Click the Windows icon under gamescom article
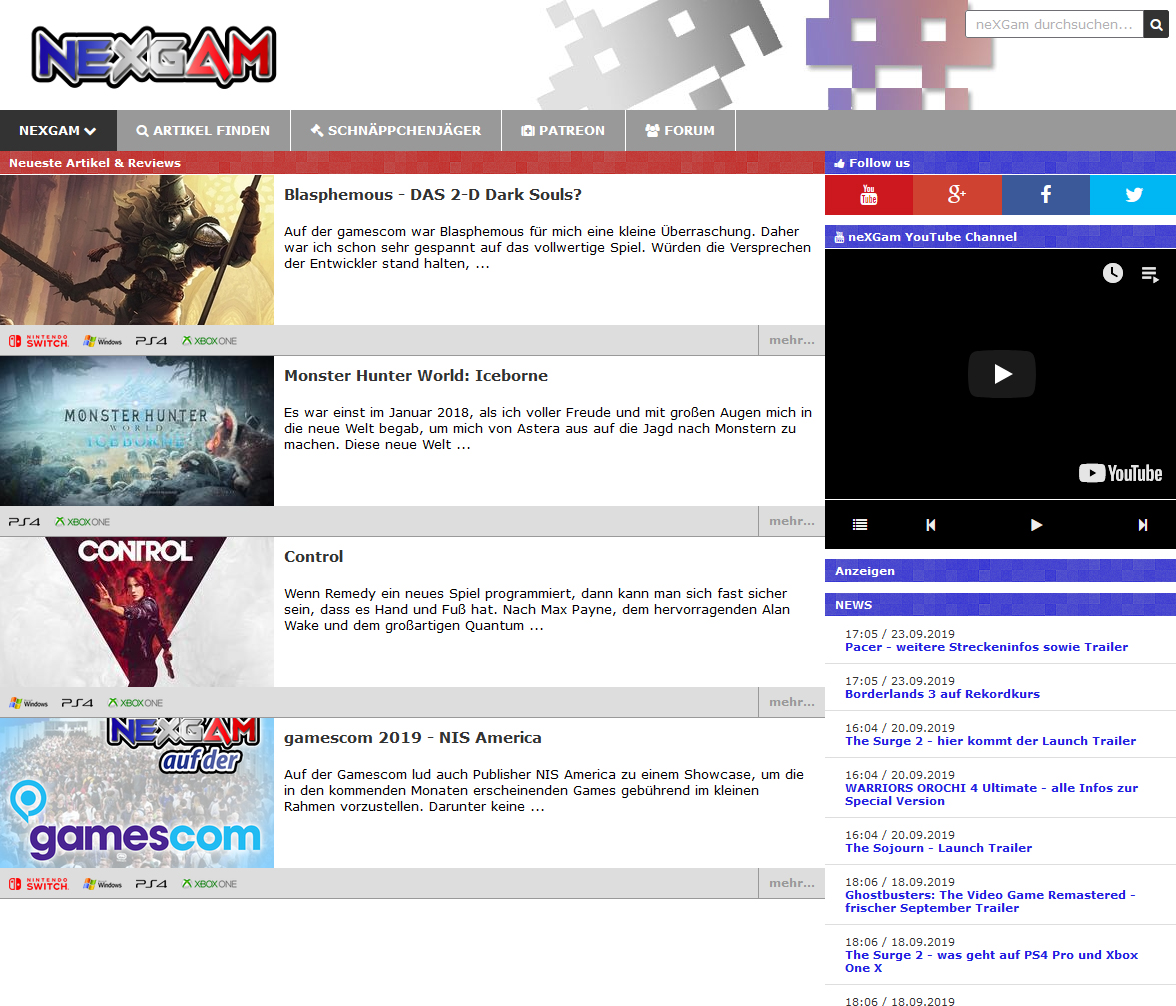Screen dimensions: 1176x1006 [103, 884]
